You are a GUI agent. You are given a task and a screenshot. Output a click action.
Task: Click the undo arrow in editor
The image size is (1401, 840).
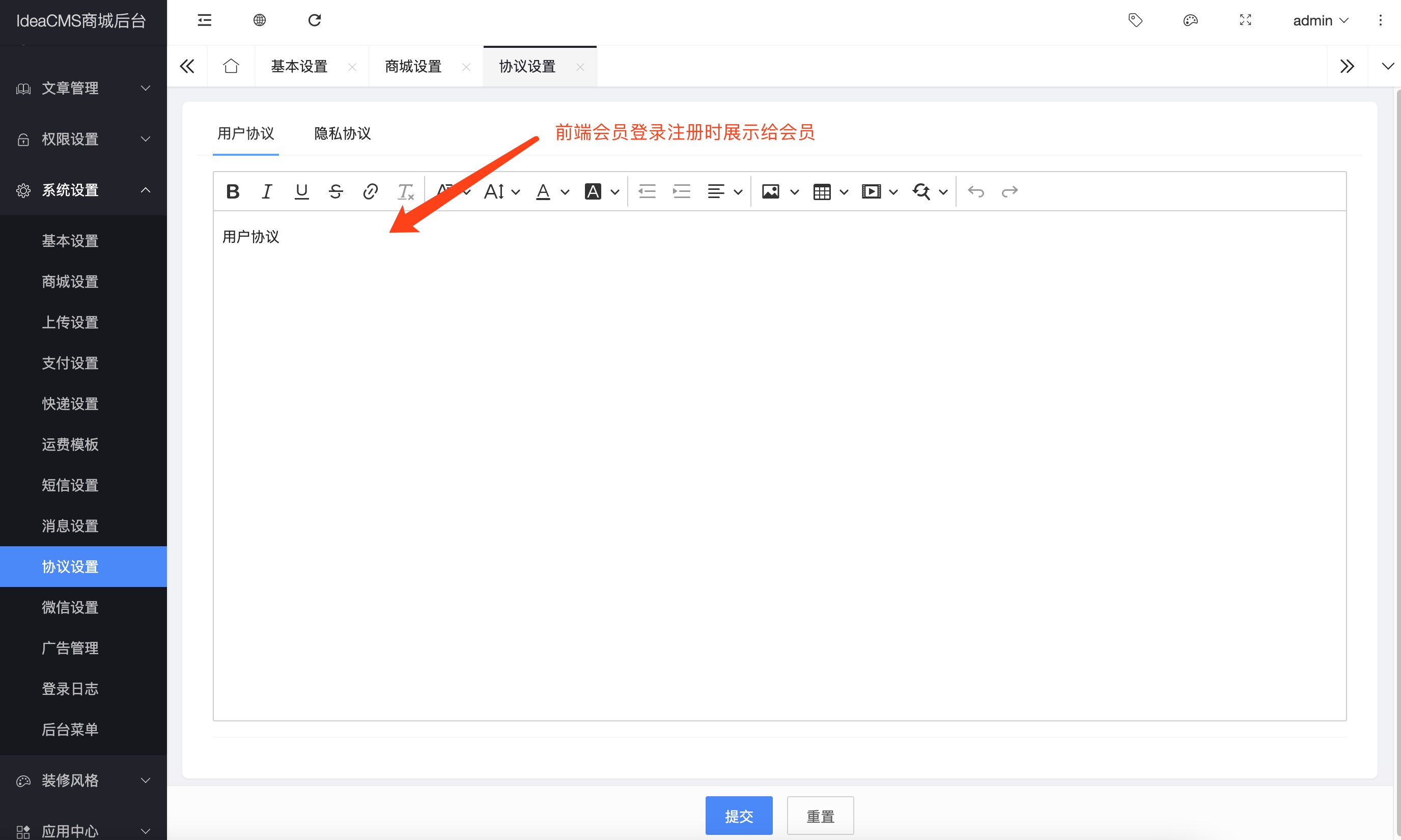point(975,191)
